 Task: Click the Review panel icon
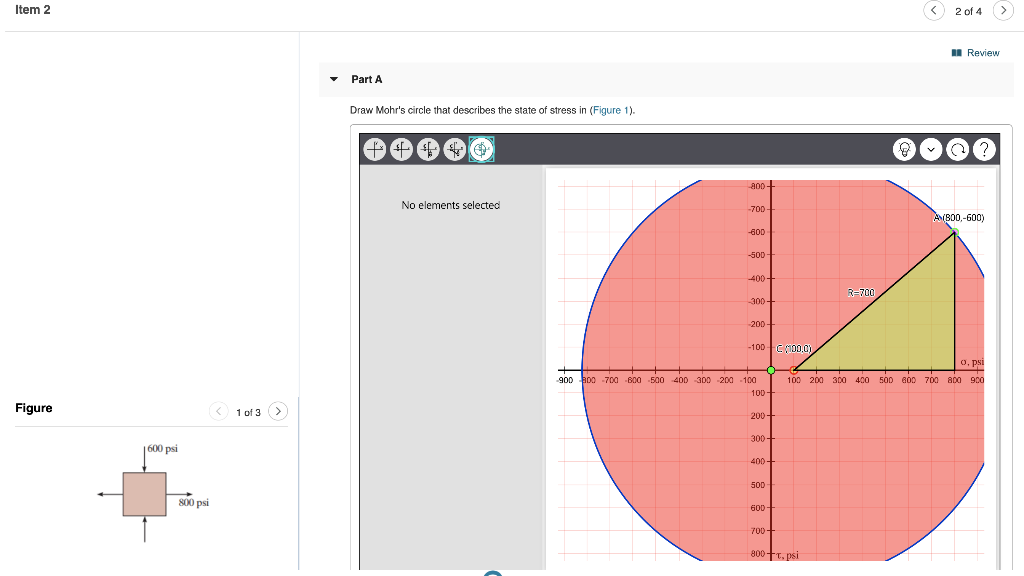point(957,52)
